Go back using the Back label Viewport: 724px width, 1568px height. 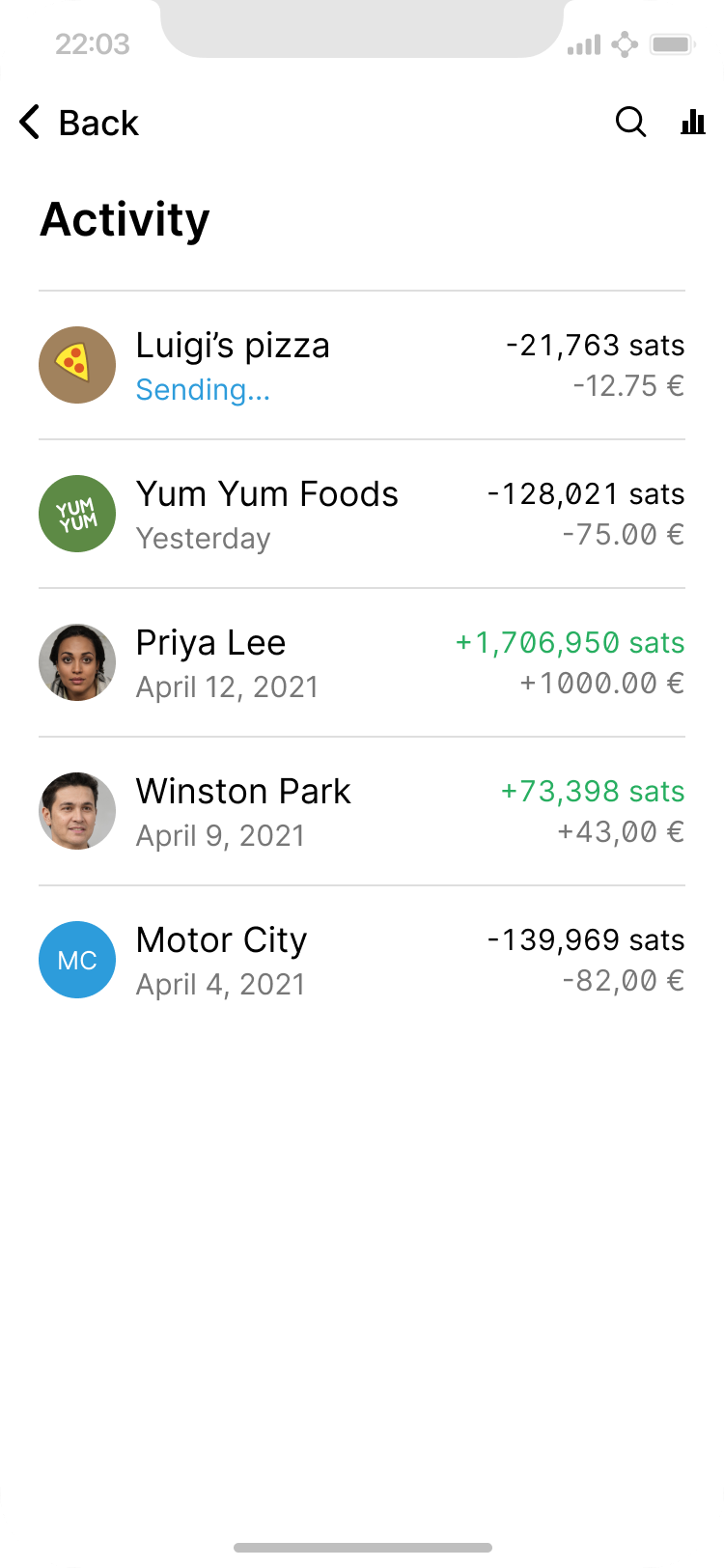98,124
